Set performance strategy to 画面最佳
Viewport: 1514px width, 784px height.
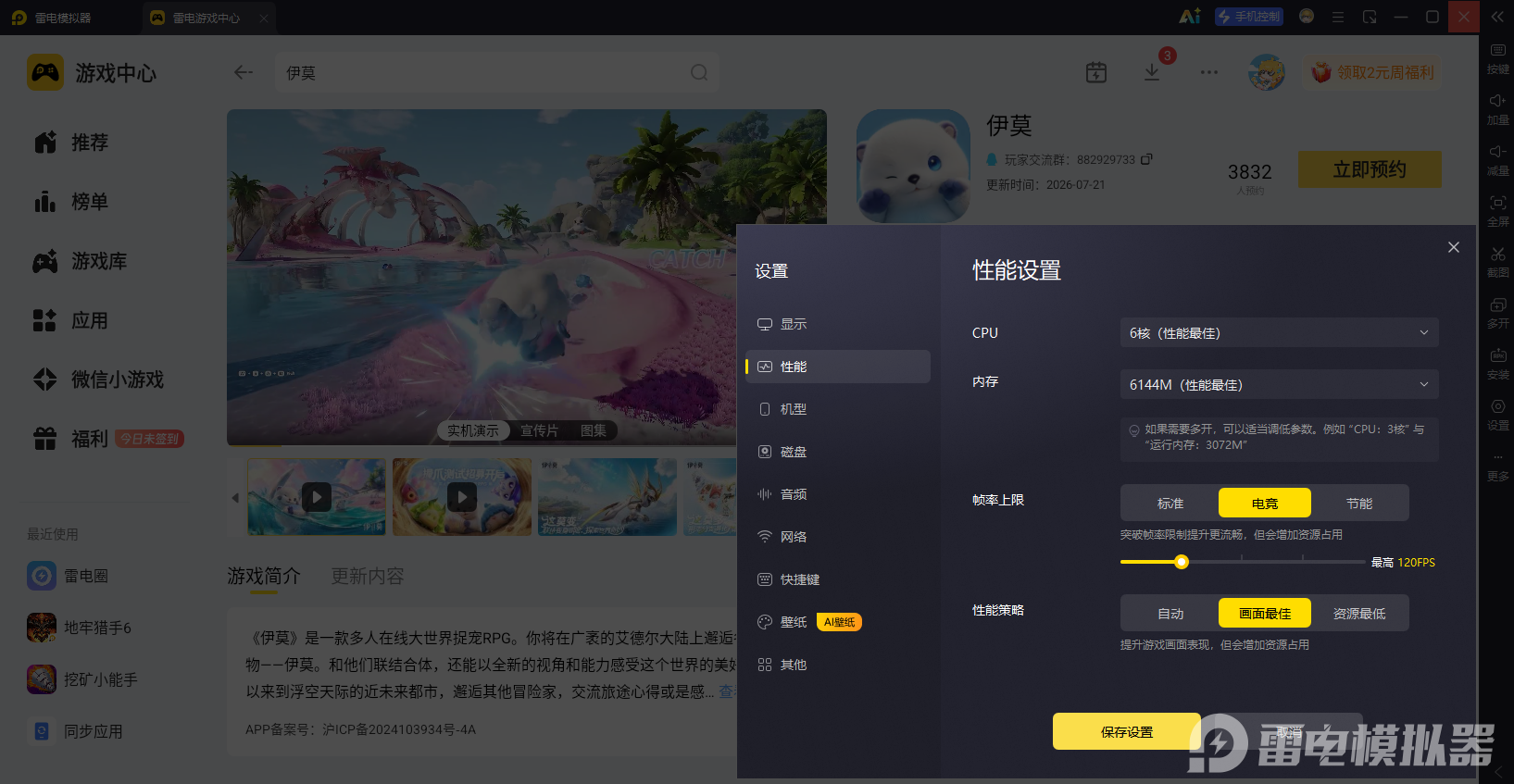point(1265,613)
